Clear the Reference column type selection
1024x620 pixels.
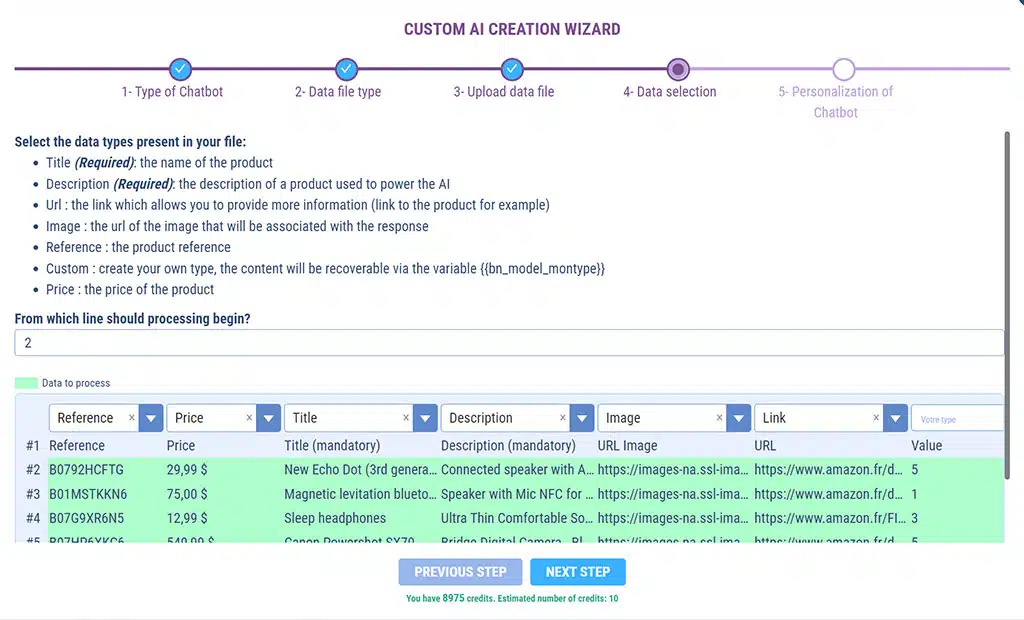pos(132,418)
